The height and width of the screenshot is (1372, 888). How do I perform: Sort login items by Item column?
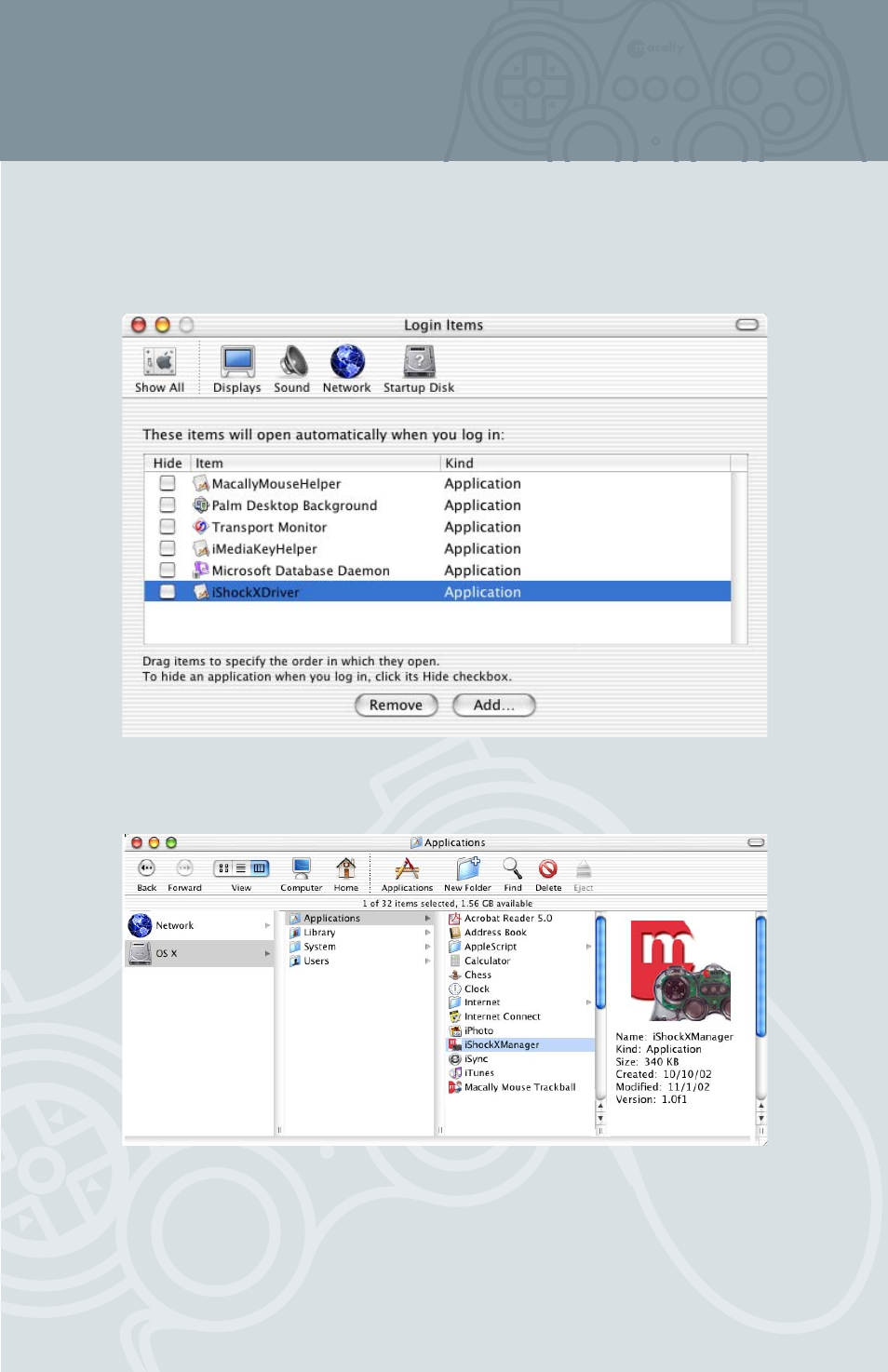click(x=316, y=463)
